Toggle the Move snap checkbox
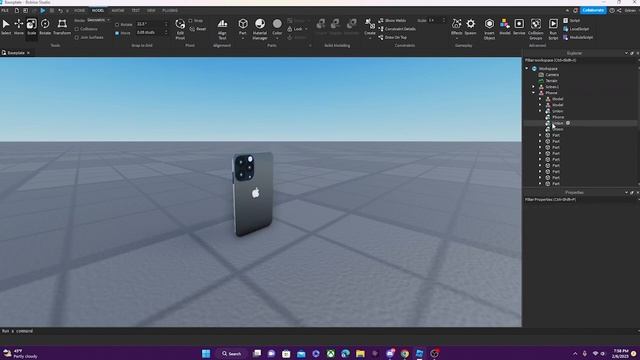The image size is (640, 360). 117,33
